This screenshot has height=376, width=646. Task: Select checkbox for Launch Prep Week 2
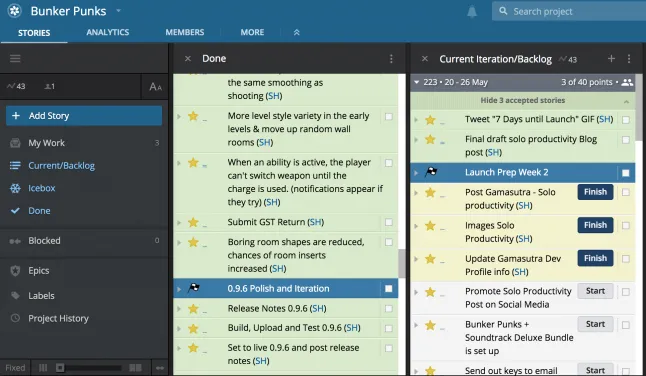coord(625,173)
